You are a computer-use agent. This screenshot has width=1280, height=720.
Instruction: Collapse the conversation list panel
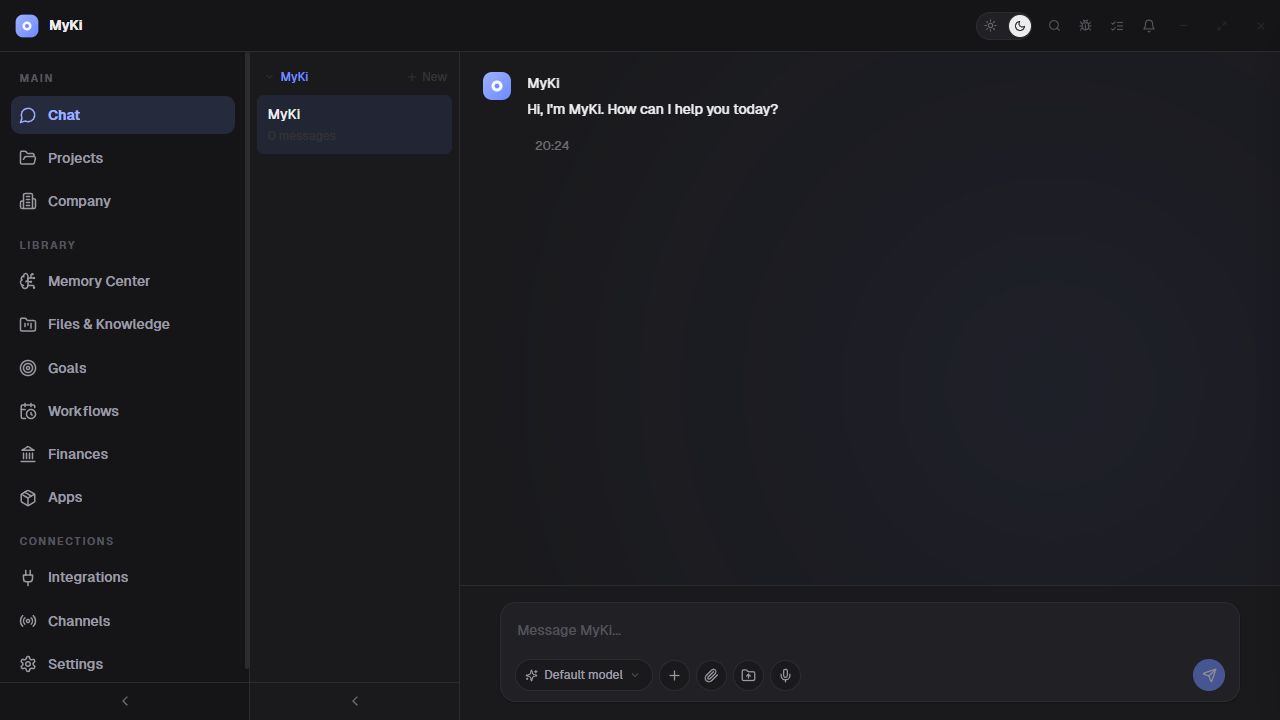coord(355,701)
